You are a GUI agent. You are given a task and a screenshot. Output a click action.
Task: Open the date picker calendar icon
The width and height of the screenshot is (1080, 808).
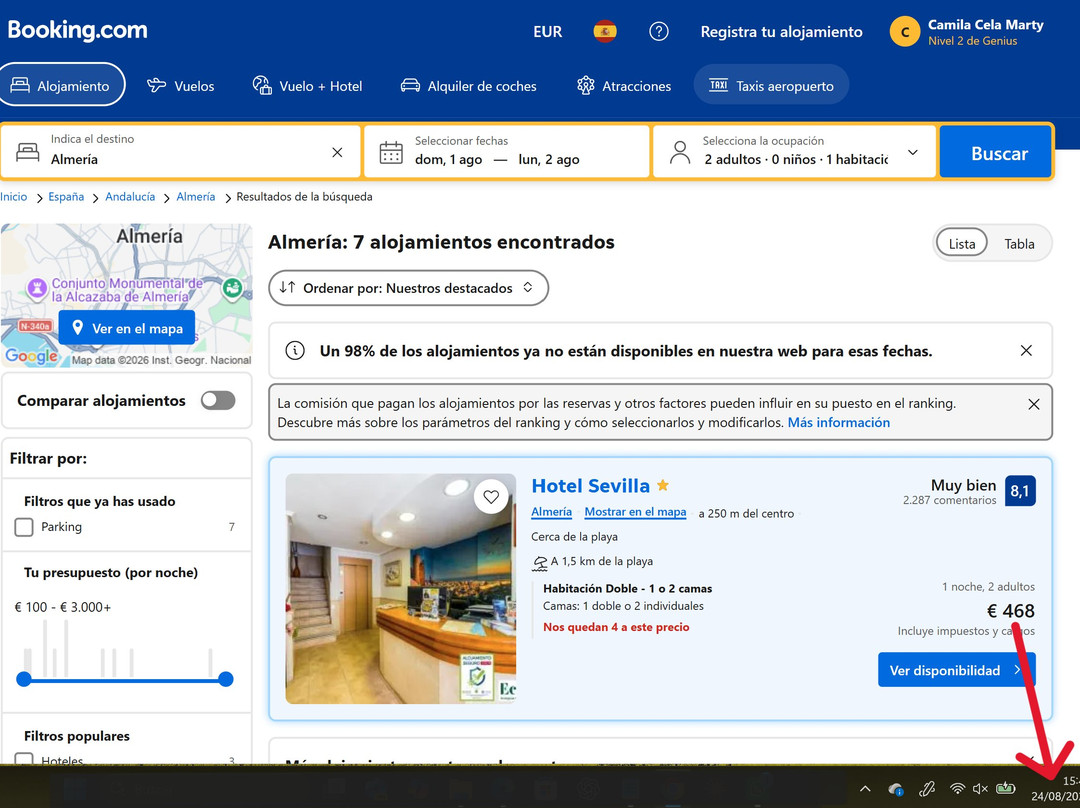point(391,153)
